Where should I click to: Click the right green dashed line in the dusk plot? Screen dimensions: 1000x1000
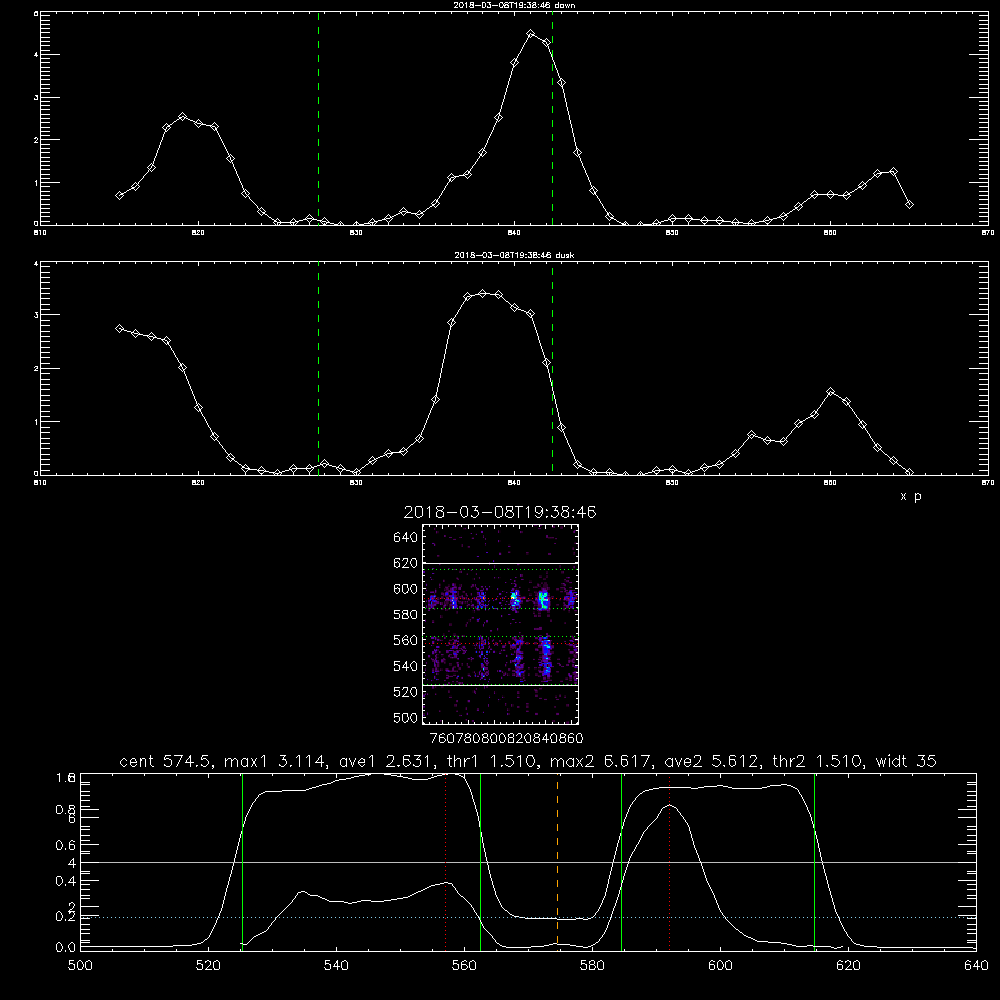click(x=552, y=369)
